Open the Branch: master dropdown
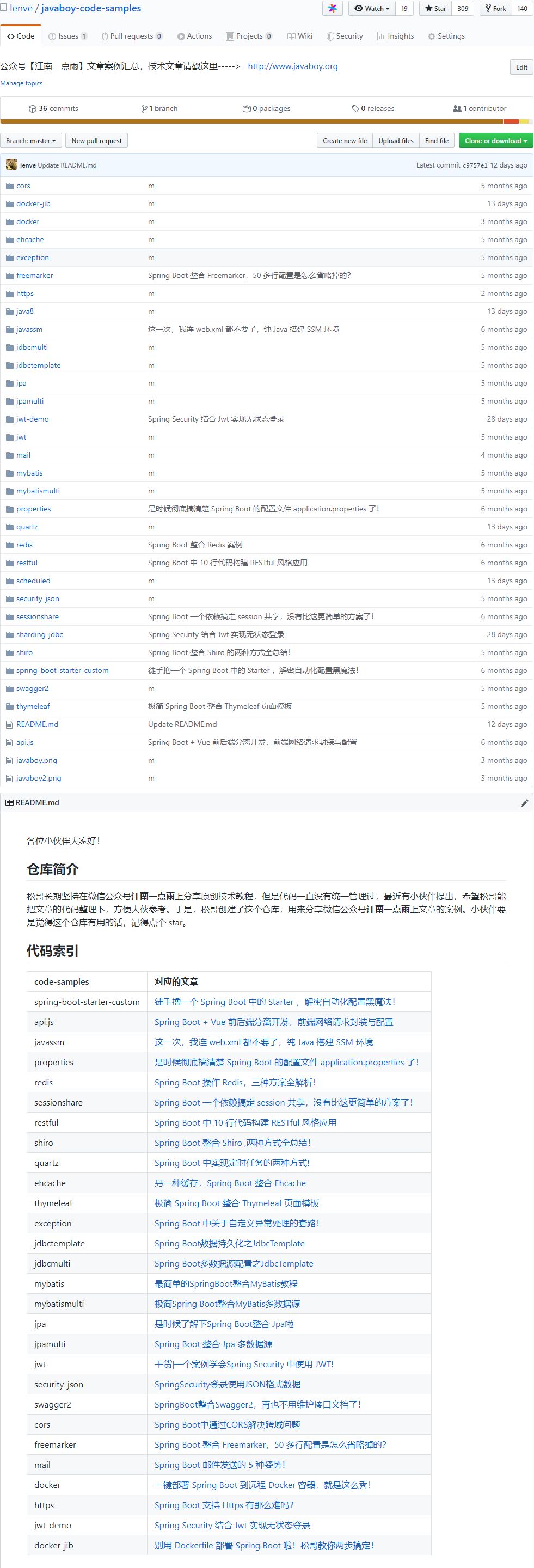 click(x=31, y=140)
